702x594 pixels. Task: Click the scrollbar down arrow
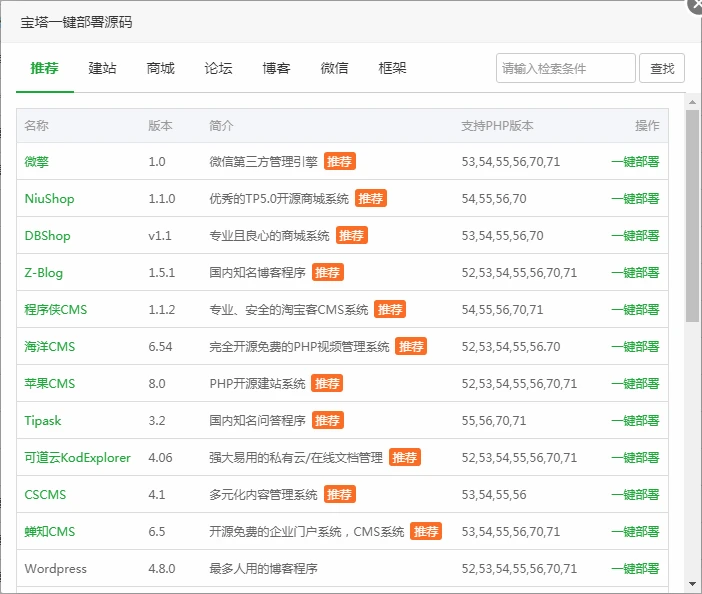[692, 583]
